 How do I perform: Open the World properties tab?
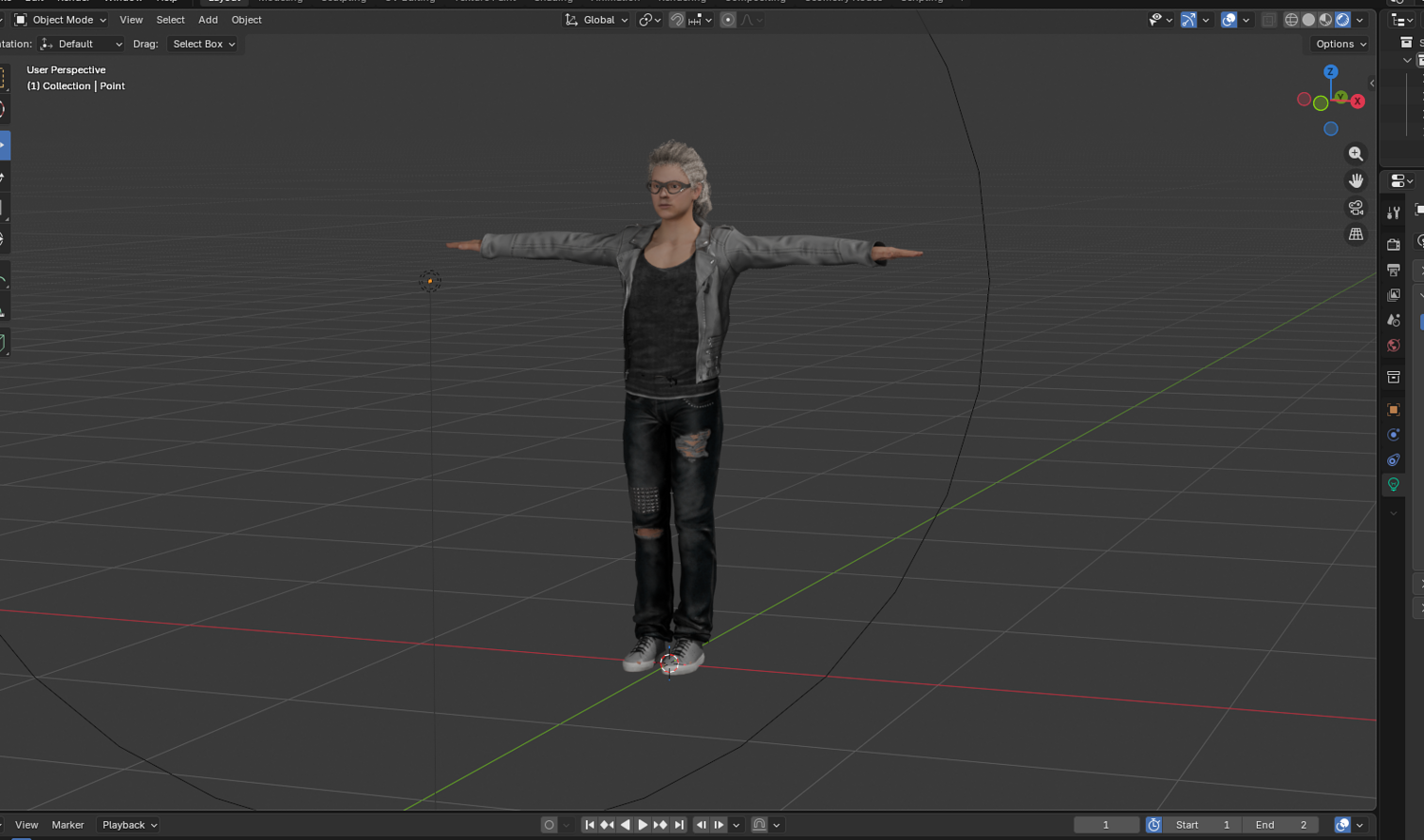pos(1394,345)
